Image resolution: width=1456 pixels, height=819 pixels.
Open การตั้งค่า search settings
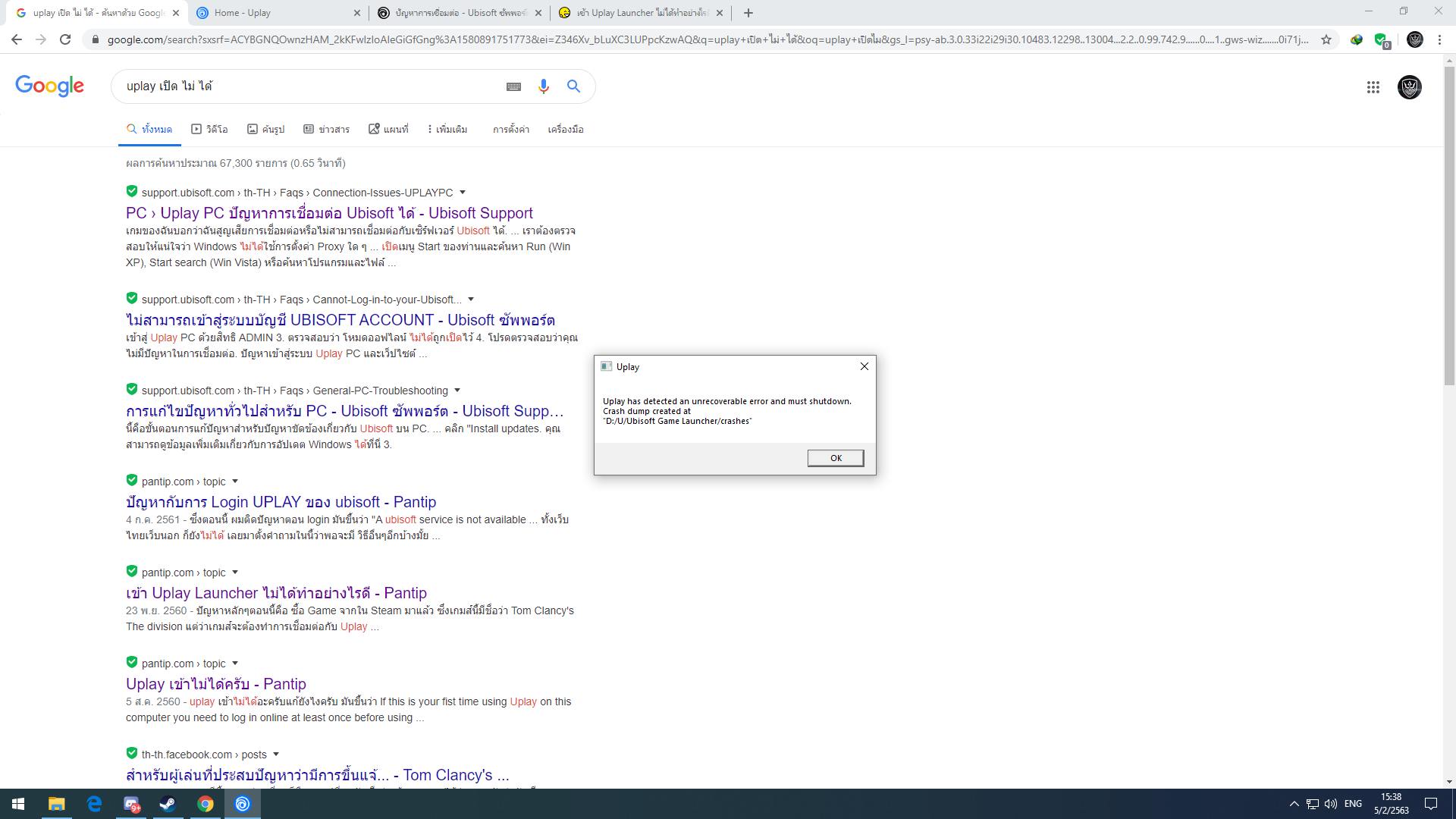[x=511, y=130]
